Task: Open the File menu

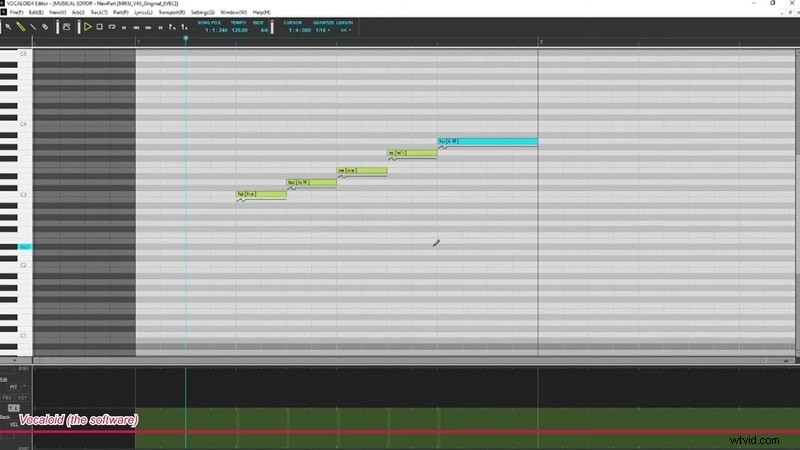Action: point(16,12)
